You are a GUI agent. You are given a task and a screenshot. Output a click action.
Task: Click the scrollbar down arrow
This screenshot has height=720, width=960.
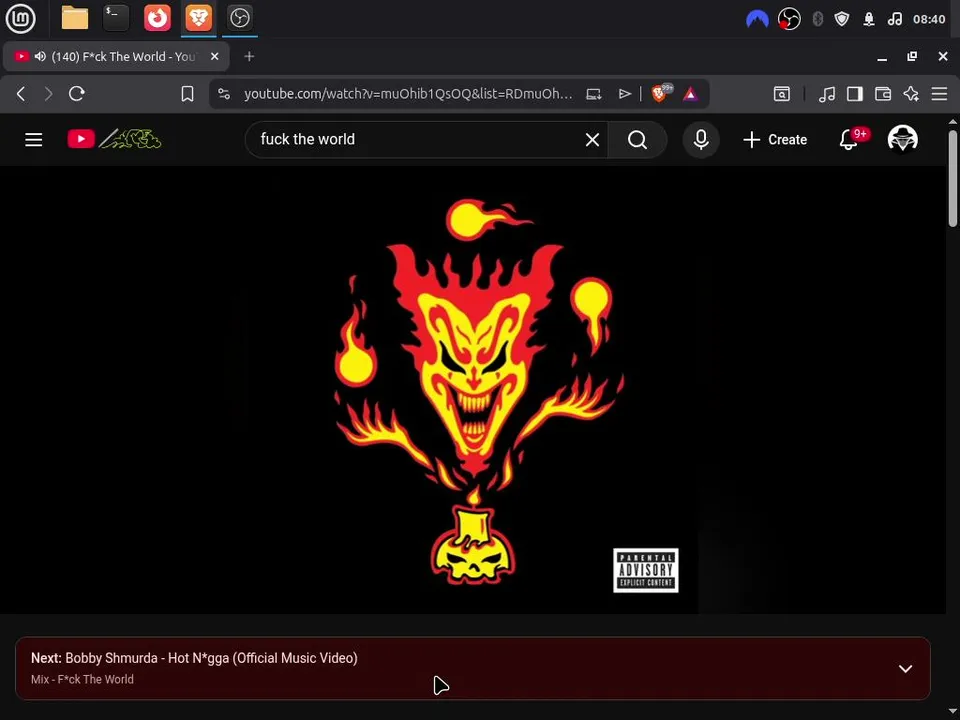[x=953, y=711]
